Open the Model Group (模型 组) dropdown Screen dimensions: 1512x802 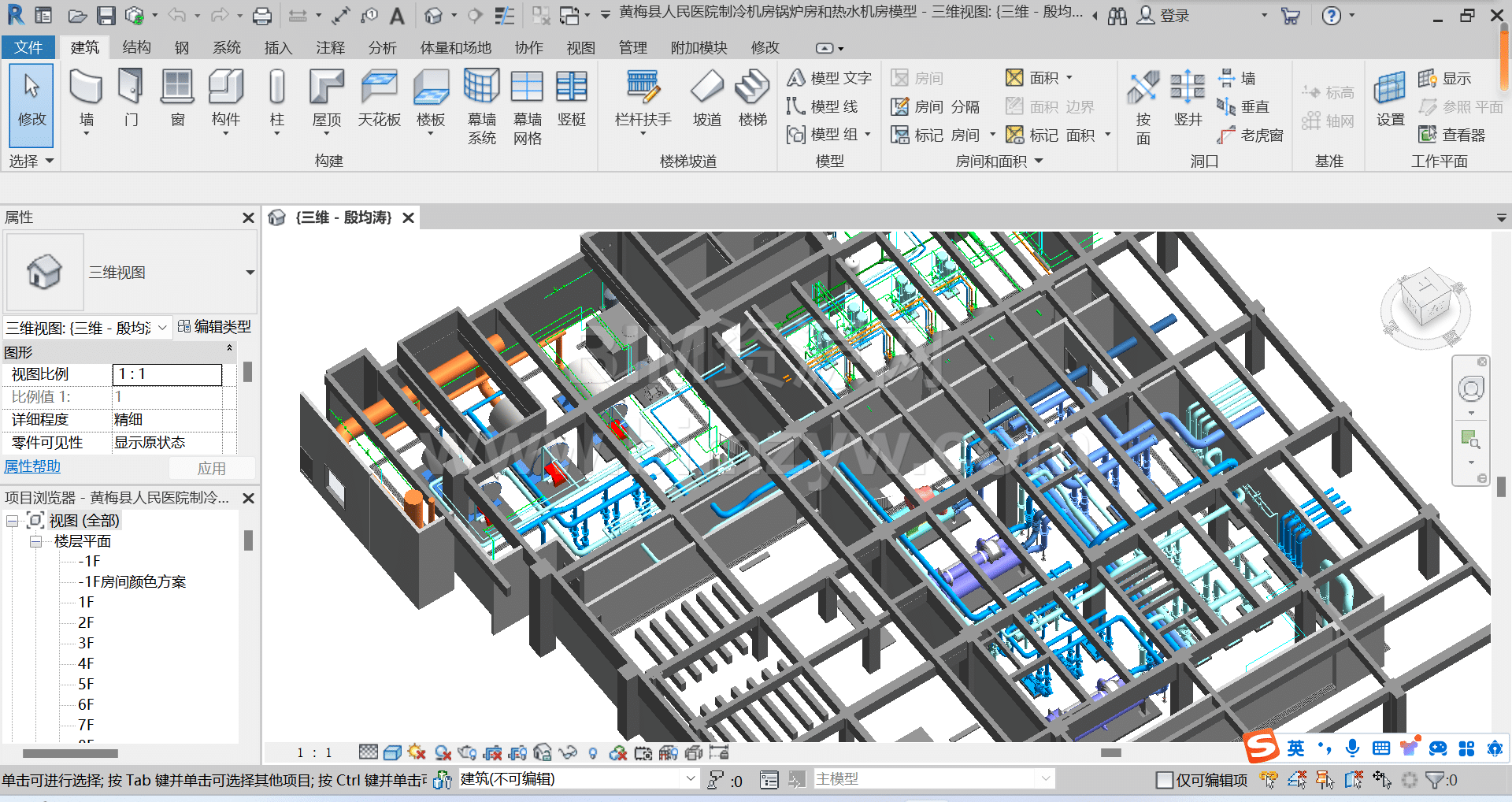click(x=868, y=135)
